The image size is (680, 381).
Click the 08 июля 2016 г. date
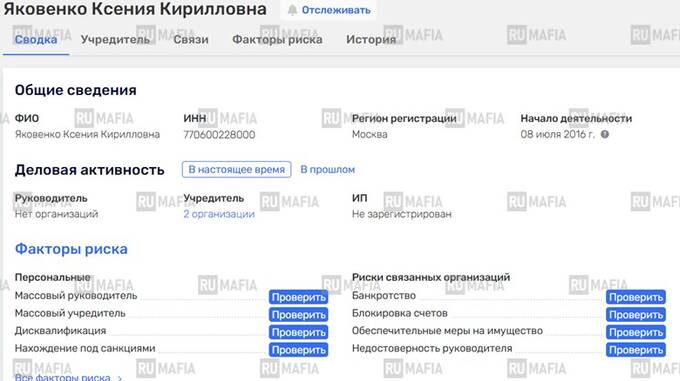click(557, 134)
